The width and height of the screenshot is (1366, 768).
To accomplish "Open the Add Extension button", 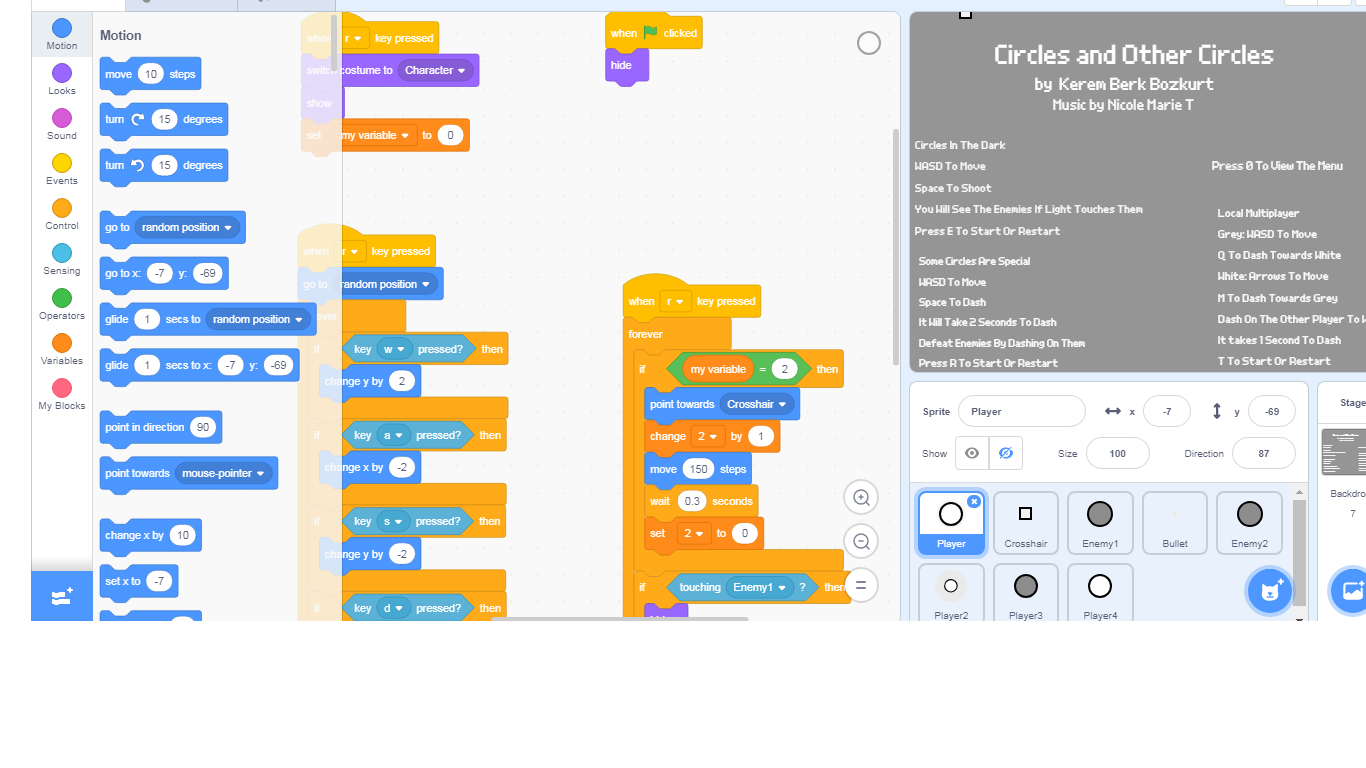I will pos(61,596).
